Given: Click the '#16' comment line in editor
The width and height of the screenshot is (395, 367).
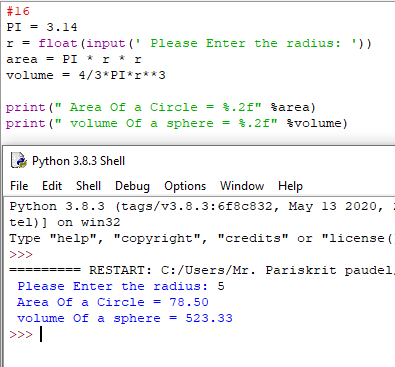Looking at the screenshot, I should click(x=18, y=11).
